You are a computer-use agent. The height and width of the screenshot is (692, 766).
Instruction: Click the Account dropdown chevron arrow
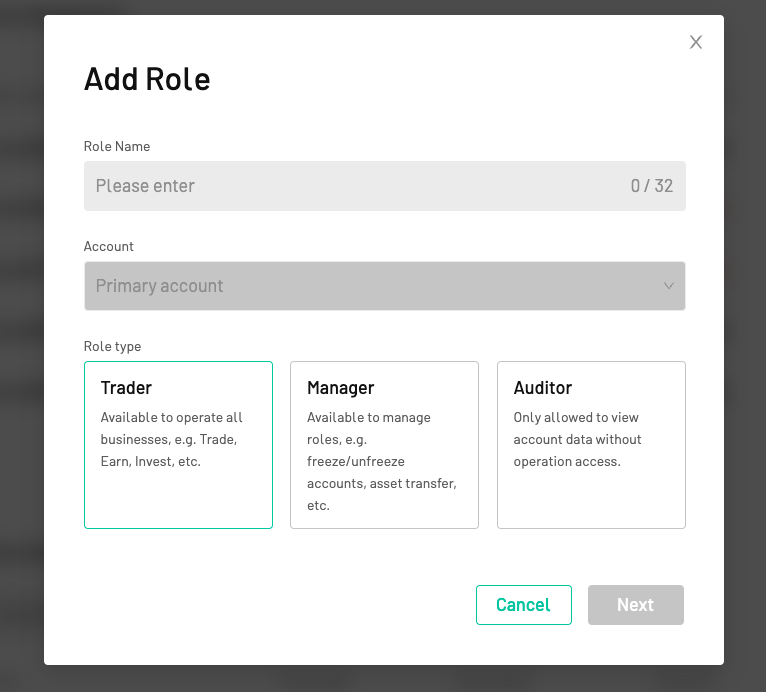pyautogui.click(x=669, y=286)
